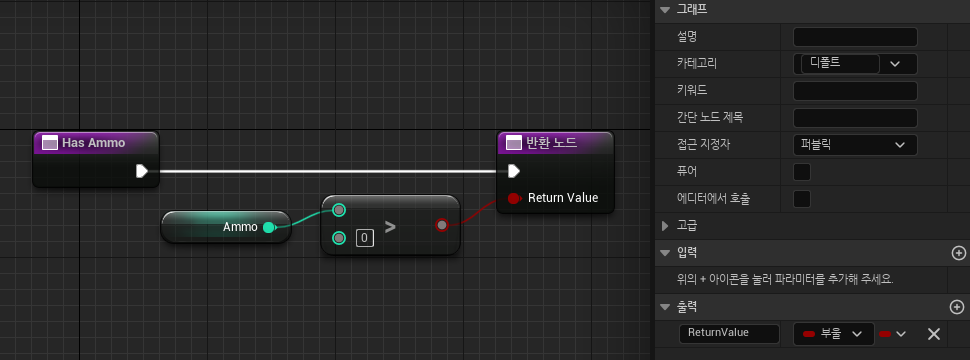Open the 접근 지정자 퍼블릭 dropdown
970x360 pixels.
(855, 145)
